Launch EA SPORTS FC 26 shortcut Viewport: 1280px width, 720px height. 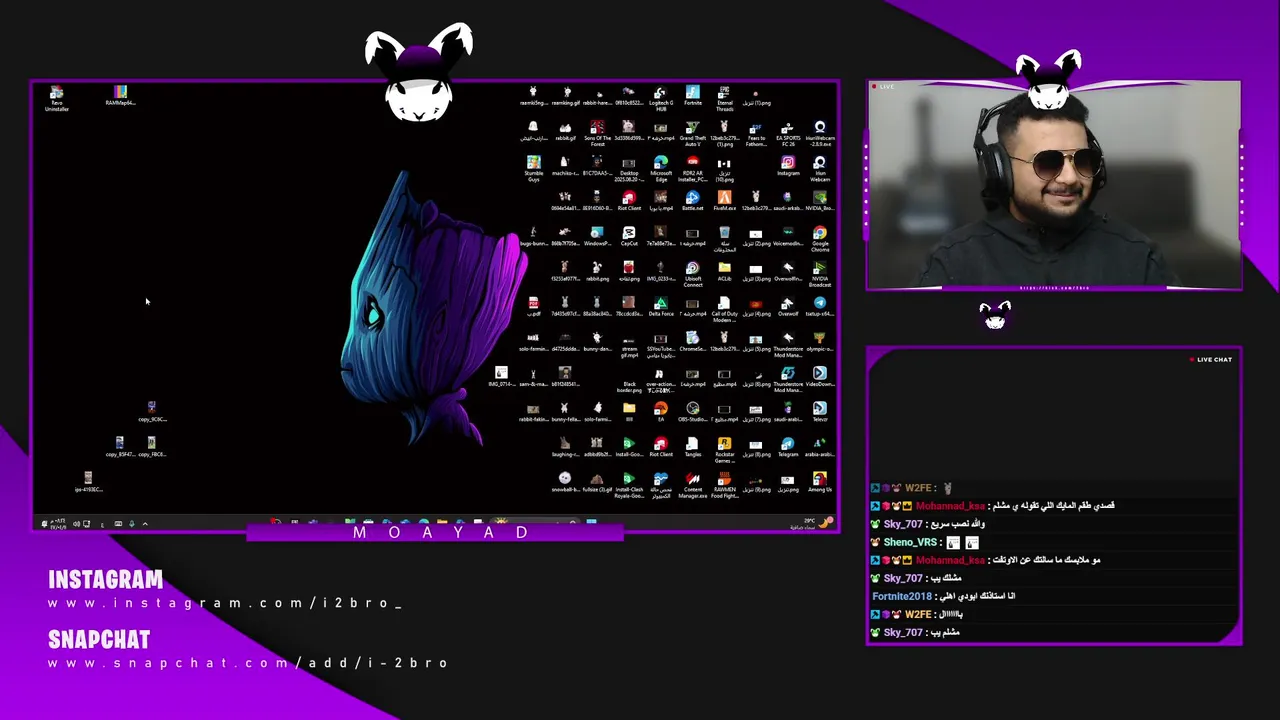788,134
